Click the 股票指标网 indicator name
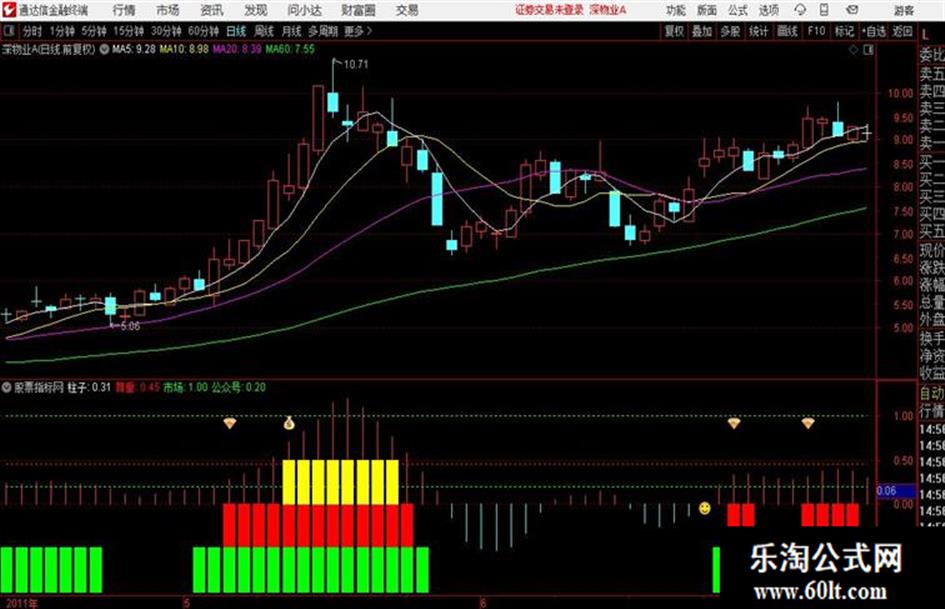Screen dimensions: 945x609 (39, 388)
